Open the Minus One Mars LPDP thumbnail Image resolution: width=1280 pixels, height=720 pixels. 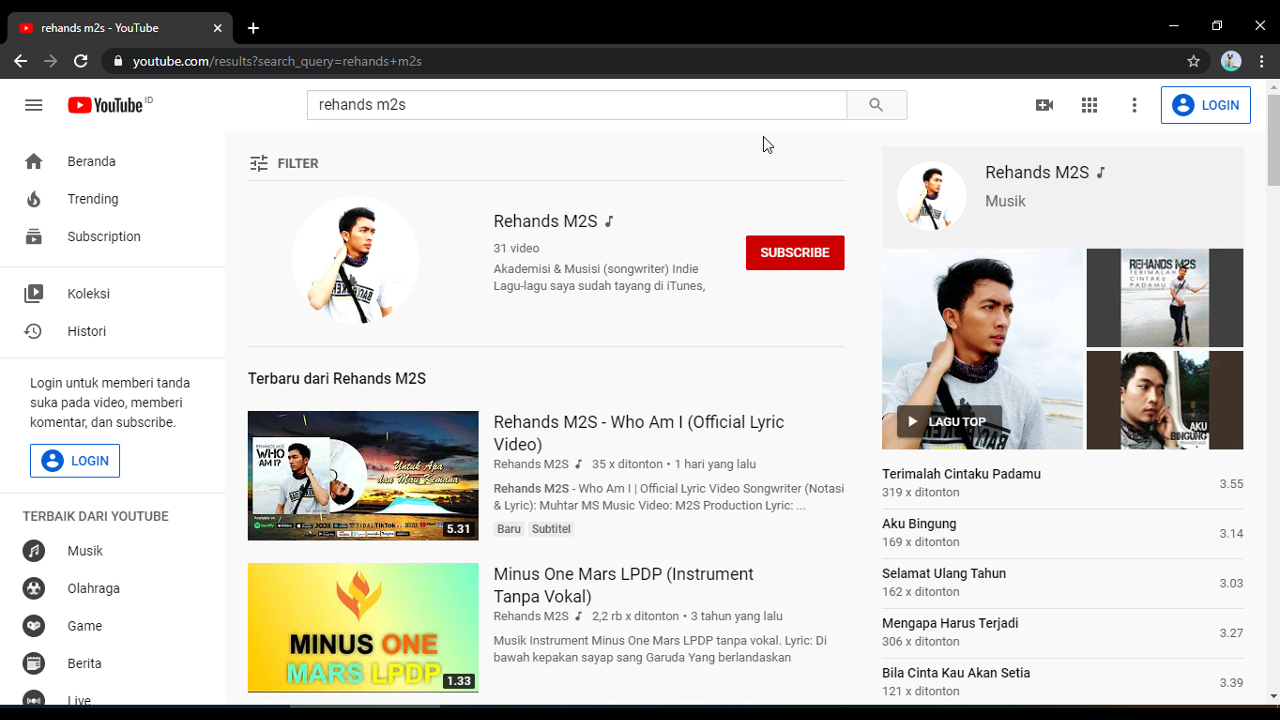363,628
